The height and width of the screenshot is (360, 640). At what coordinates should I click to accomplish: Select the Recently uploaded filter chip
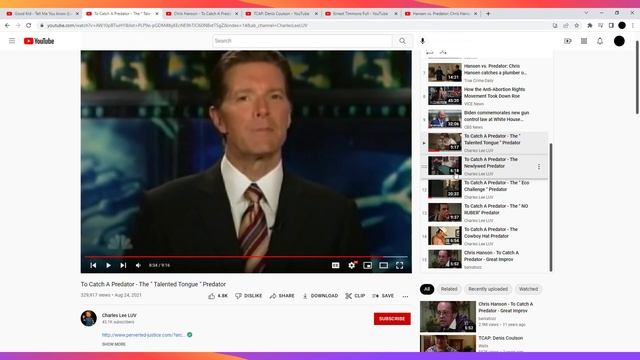tap(488, 289)
